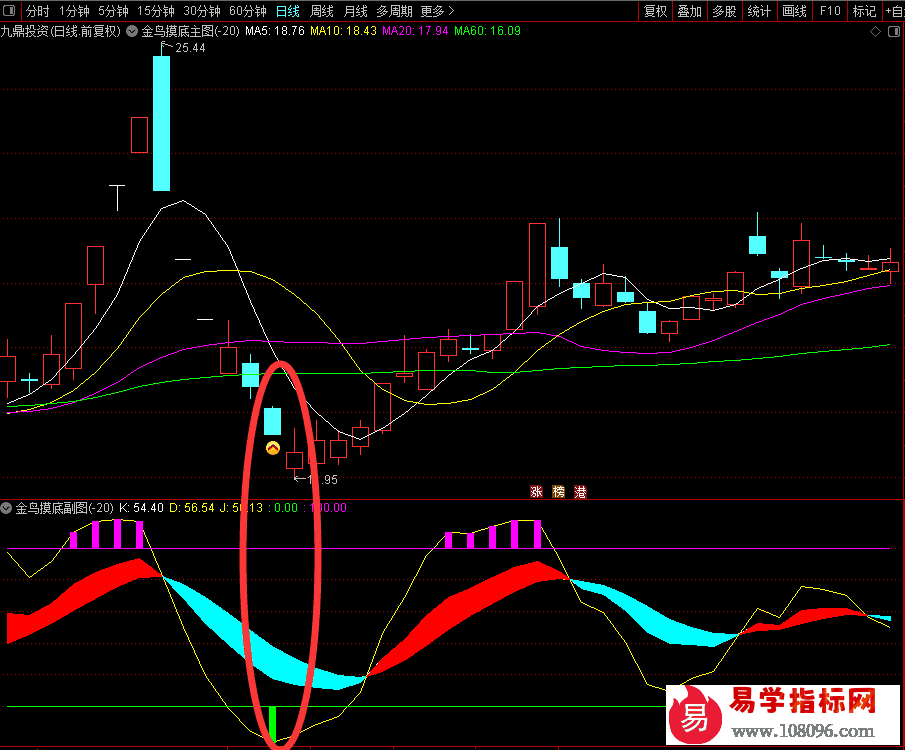Expand the 金鸟摸底副图 indicator dropdown
This screenshot has height=750, width=905.
click(6, 508)
